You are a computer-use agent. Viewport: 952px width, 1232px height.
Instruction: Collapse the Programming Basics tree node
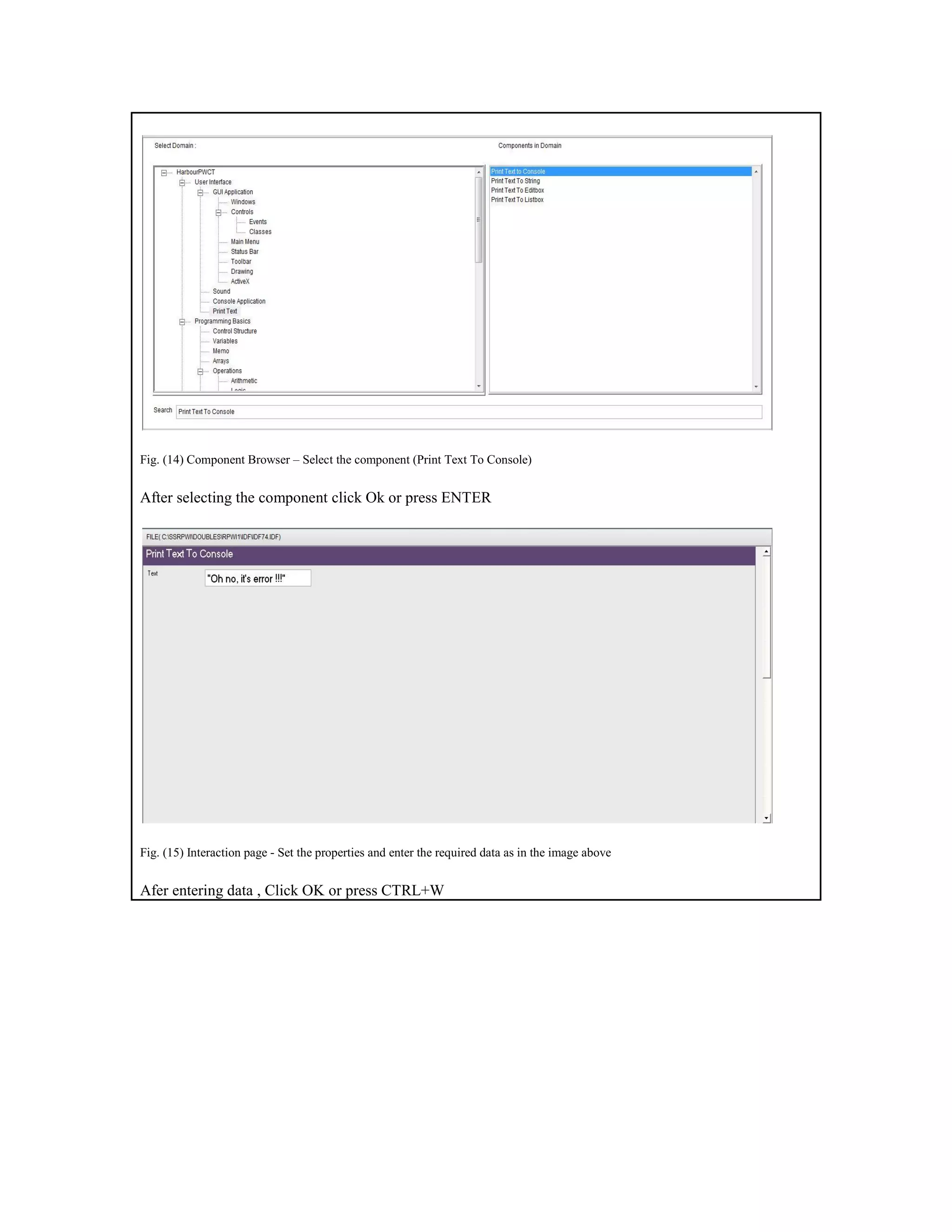click(182, 322)
